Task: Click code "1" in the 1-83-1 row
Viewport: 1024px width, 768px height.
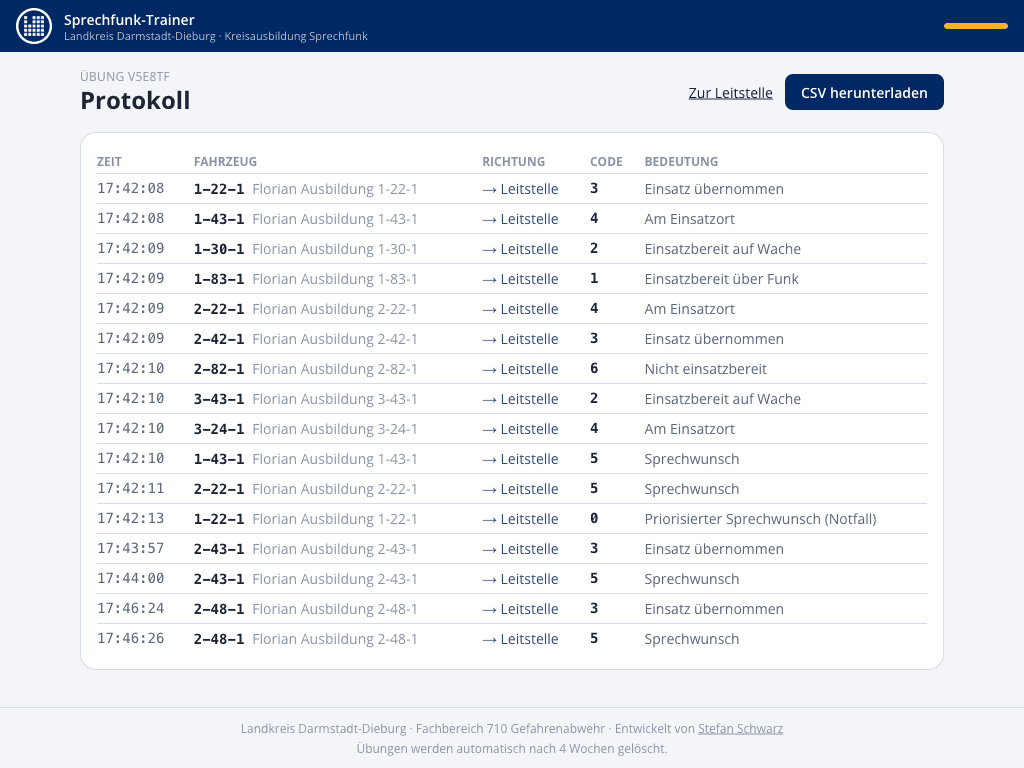Action: [x=594, y=278]
